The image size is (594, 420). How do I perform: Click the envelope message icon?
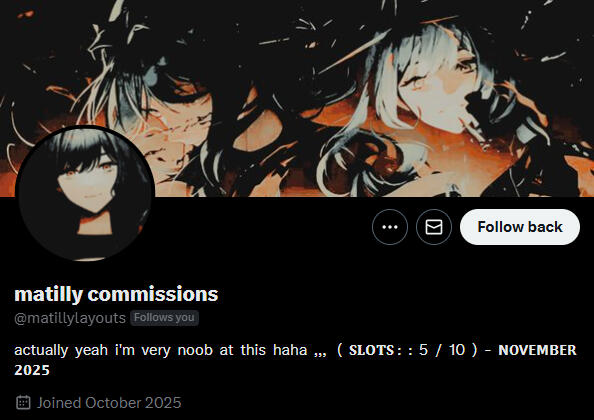click(434, 227)
